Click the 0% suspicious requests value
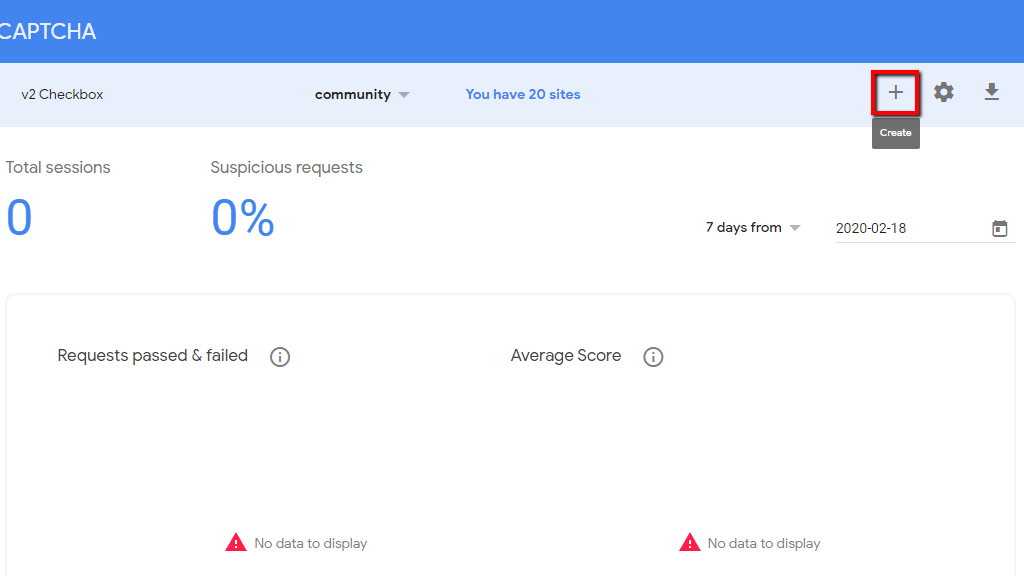This screenshot has height=576, width=1024. pos(242,217)
